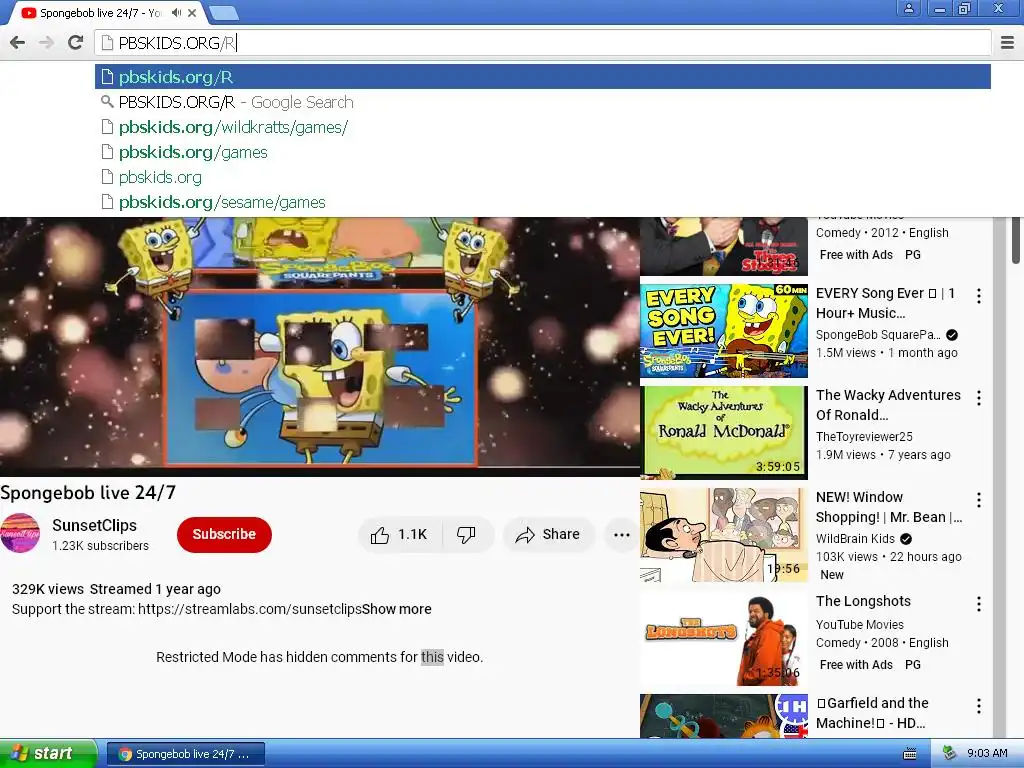
Task: Open the SunsetClips channel name link
Action: pyautogui.click(x=95, y=525)
